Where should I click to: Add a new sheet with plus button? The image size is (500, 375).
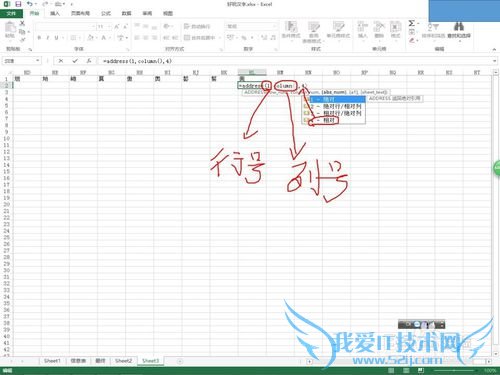click(179, 361)
